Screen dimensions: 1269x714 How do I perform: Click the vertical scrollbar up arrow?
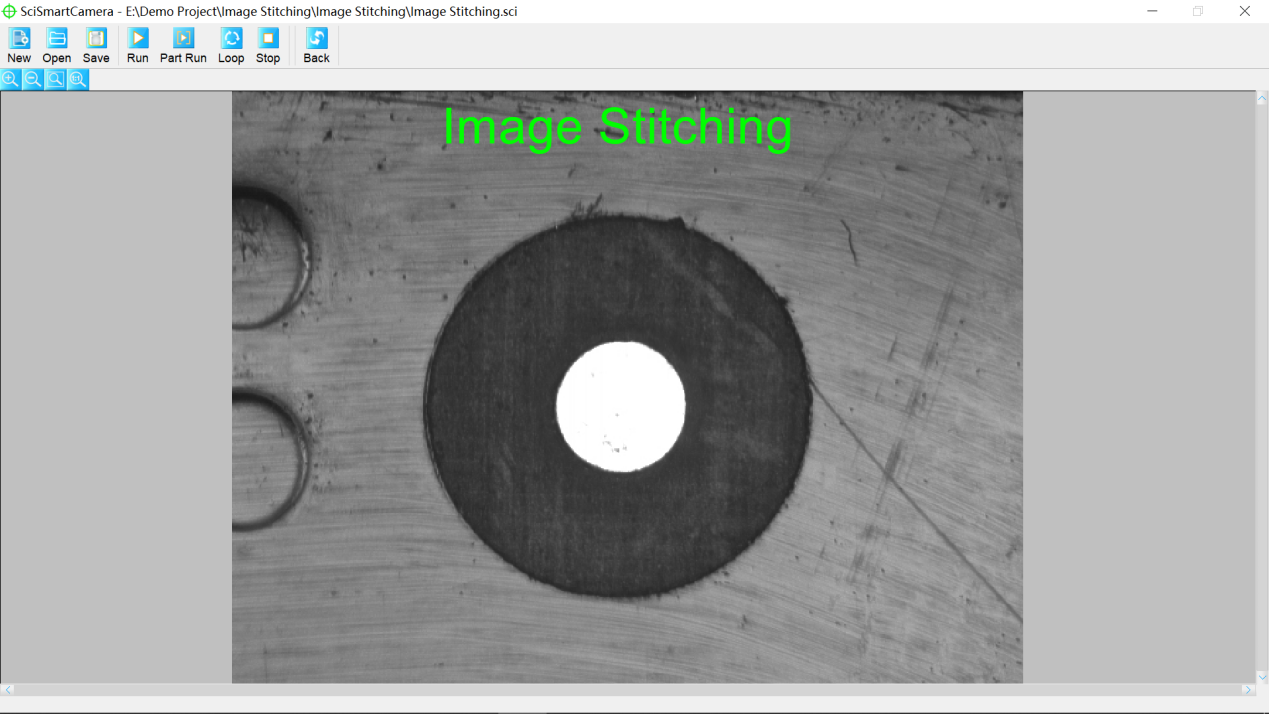pyautogui.click(x=1262, y=99)
